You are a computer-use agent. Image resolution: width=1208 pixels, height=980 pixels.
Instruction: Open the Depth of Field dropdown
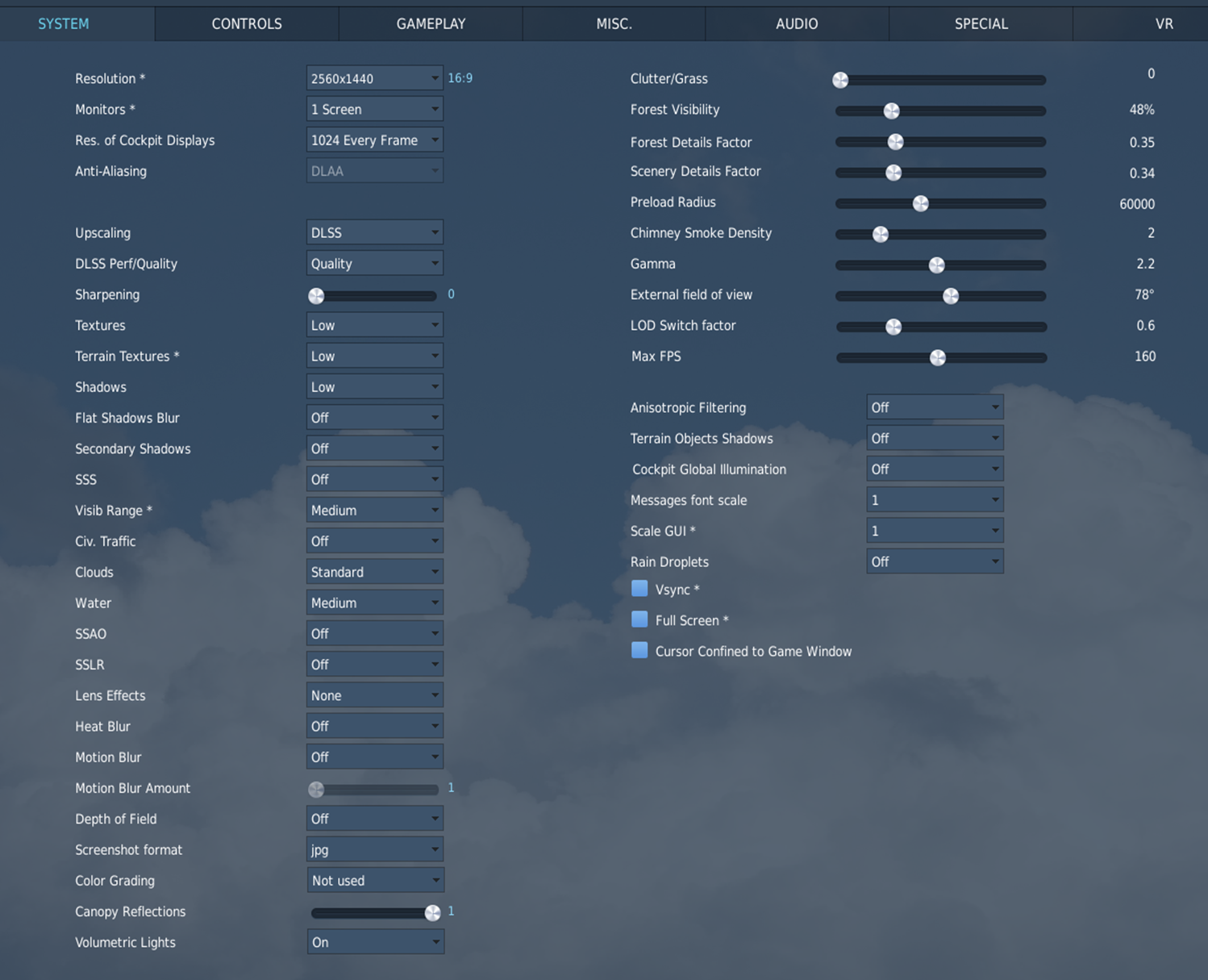(374, 819)
